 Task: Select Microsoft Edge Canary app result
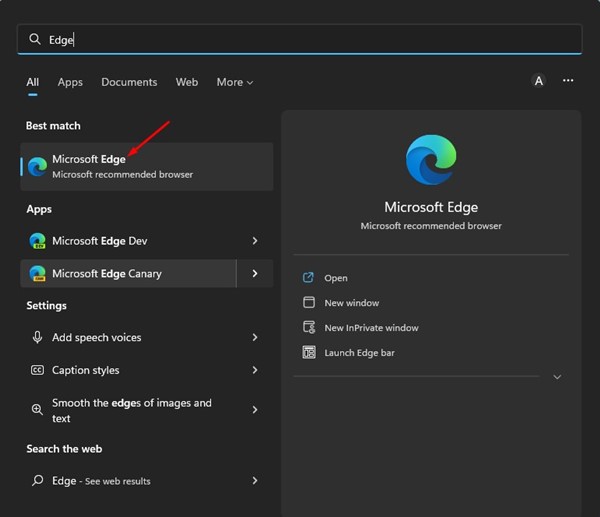pyautogui.click(x=128, y=273)
